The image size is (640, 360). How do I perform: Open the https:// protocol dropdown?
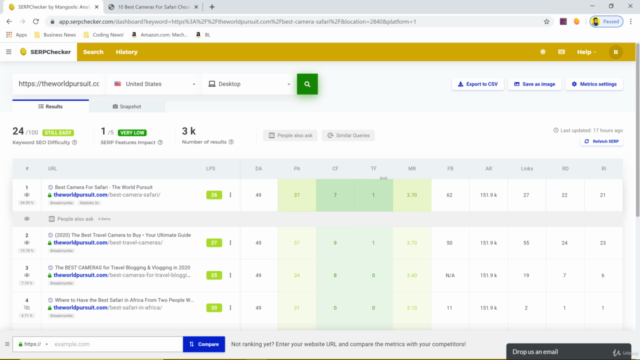pyautogui.click(x=33, y=344)
